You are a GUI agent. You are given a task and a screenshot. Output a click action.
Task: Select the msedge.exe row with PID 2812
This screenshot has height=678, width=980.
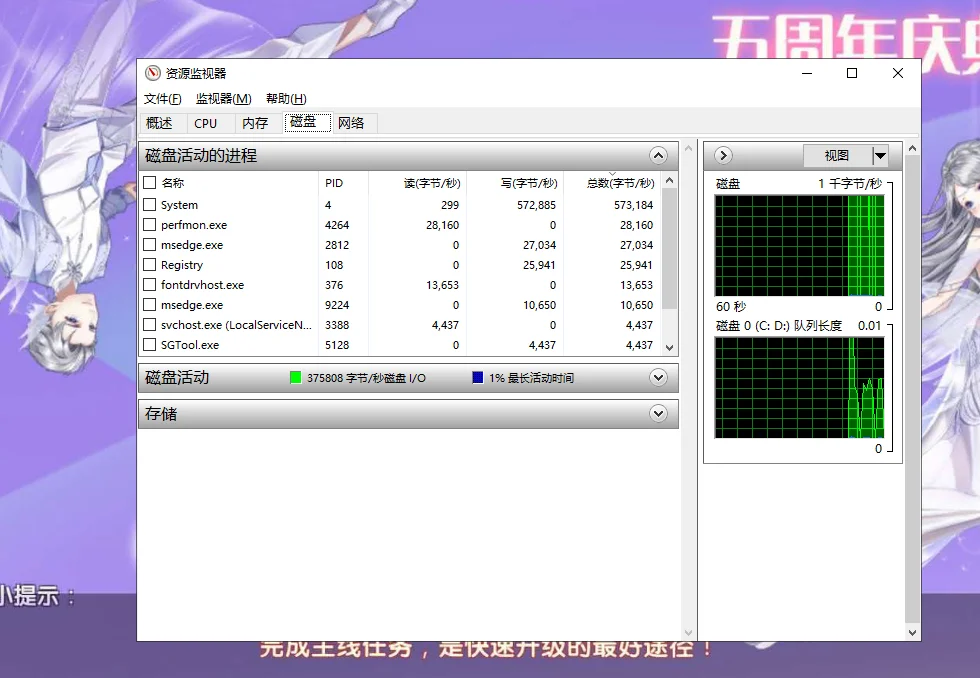(400, 245)
